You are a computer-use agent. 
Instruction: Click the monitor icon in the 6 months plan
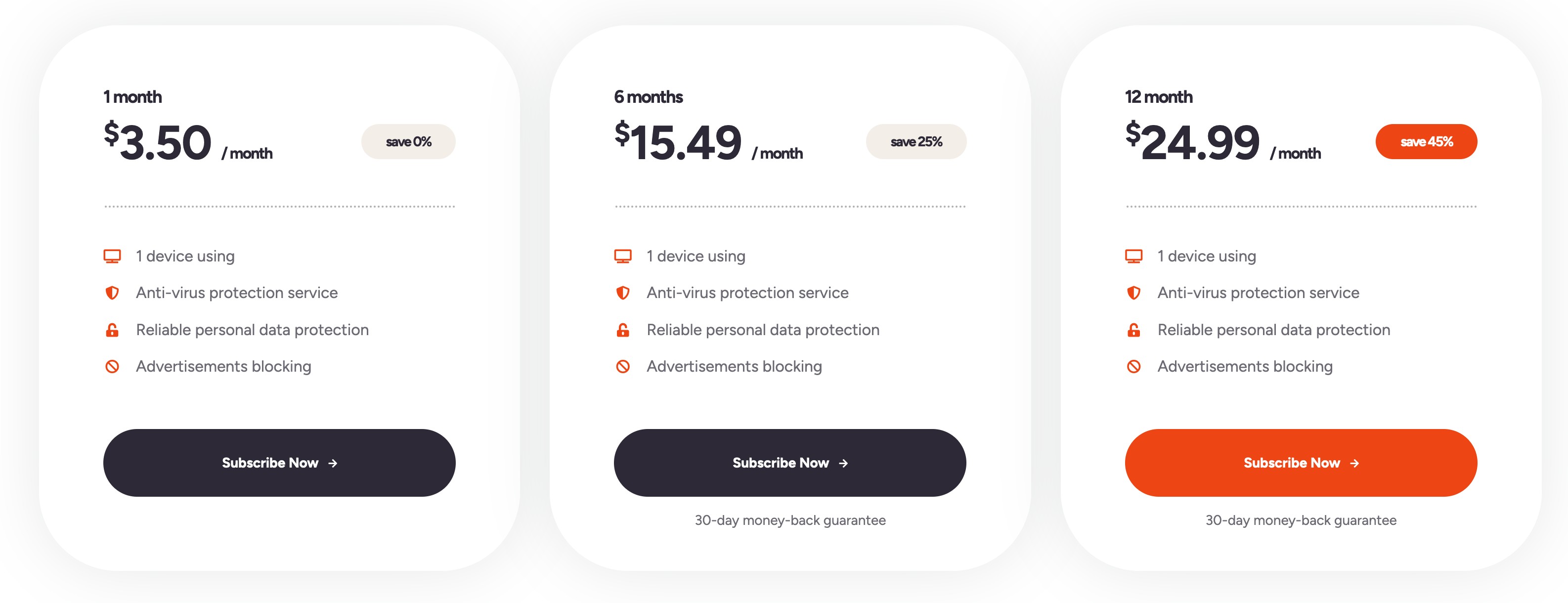click(x=623, y=256)
